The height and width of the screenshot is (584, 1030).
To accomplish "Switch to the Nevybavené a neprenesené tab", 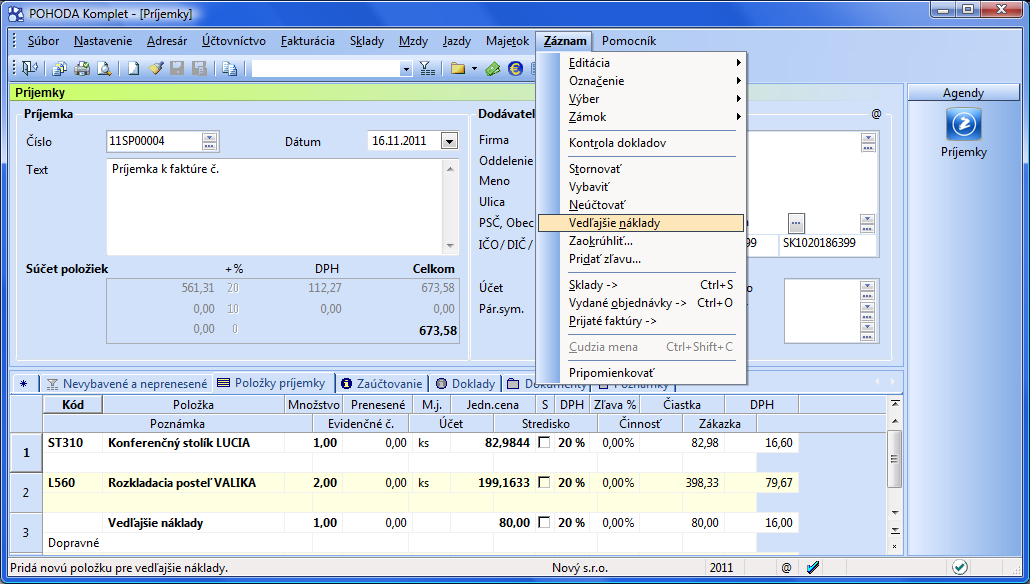I will click(x=127, y=384).
